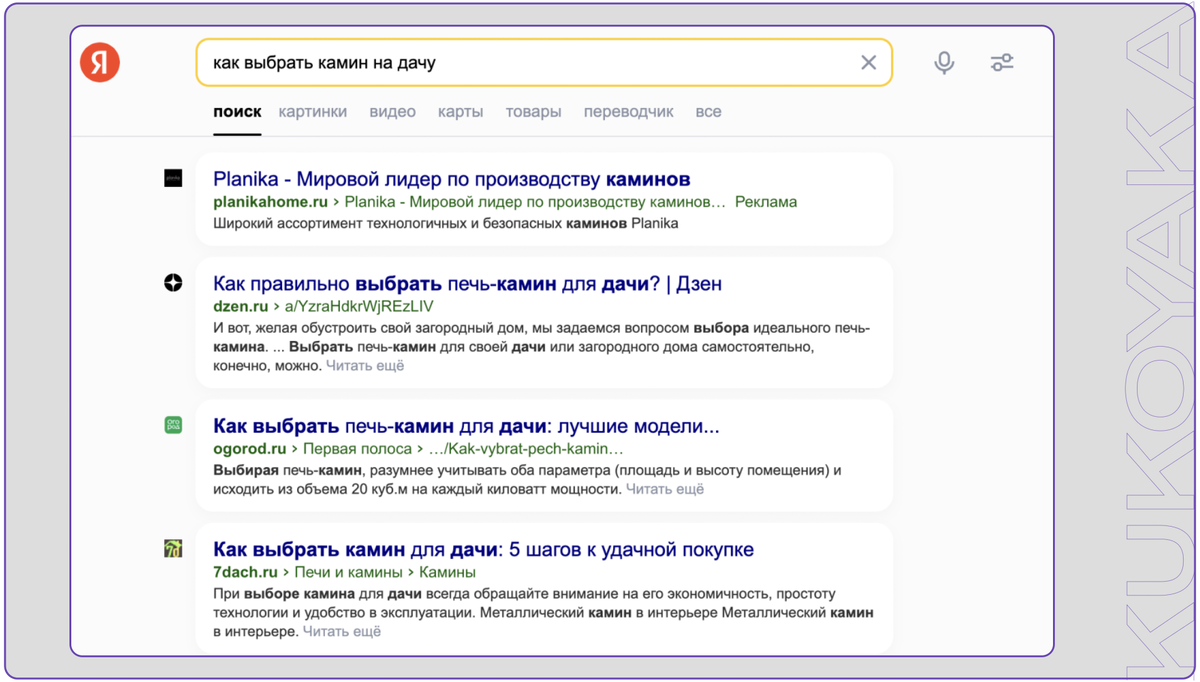The image size is (1200, 682).
Task: Open the 'Печи и камины' breadcrumb
Action: click(x=348, y=572)
